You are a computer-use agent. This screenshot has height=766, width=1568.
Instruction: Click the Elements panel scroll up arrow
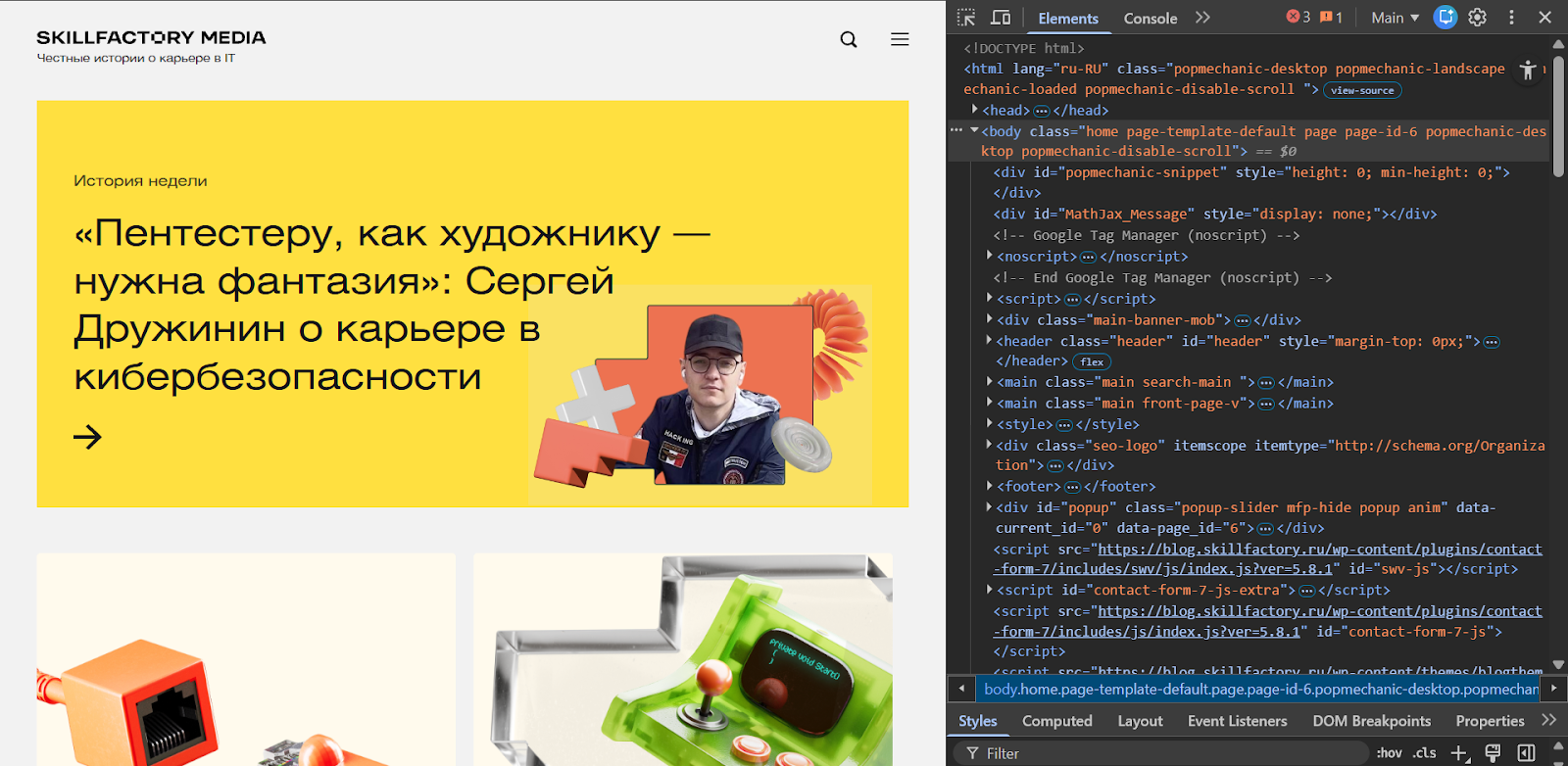pyautogui.click(x=1558, y=44)
